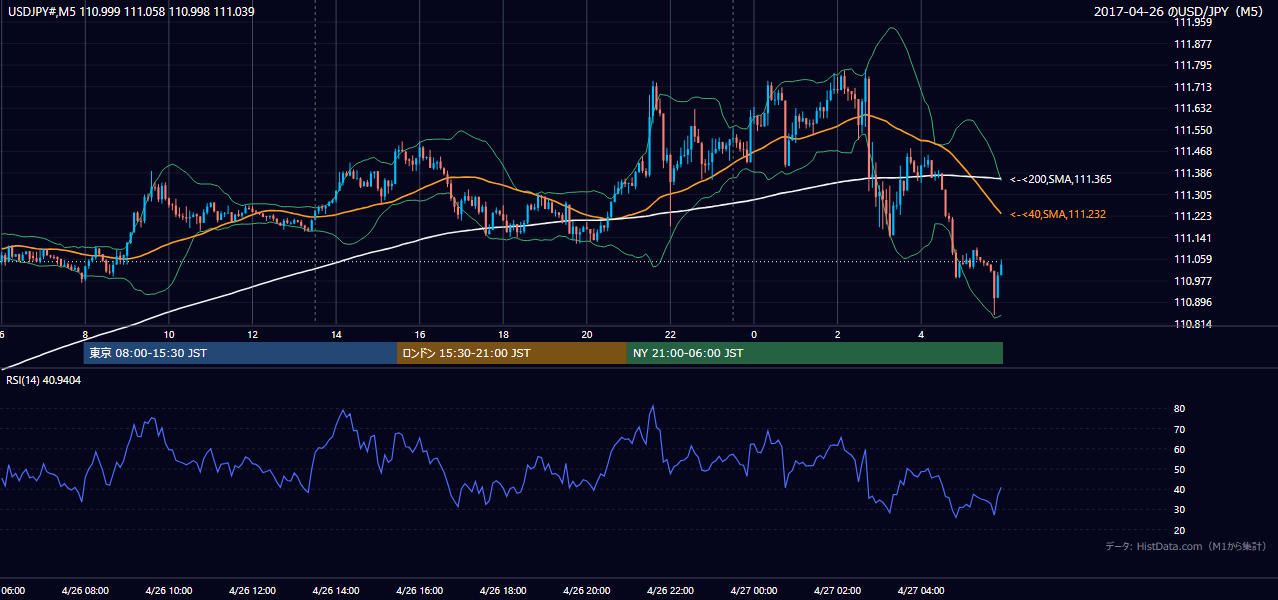Click price axis label 111.223
The height and width of the screenshot is (600, 1278).
(1192, 217)
